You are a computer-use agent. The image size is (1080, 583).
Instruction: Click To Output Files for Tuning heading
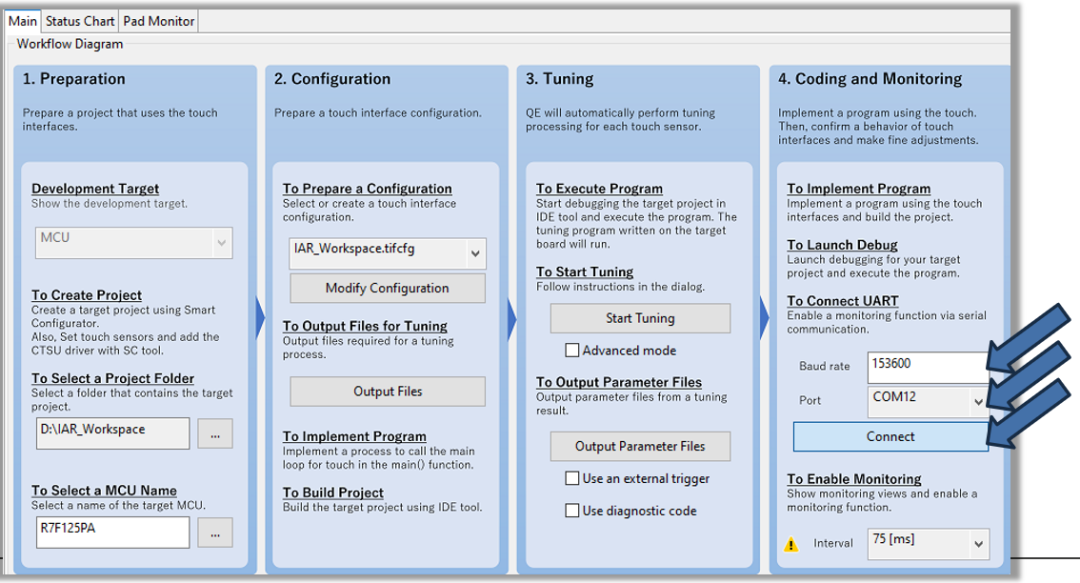tap(365, 326)
